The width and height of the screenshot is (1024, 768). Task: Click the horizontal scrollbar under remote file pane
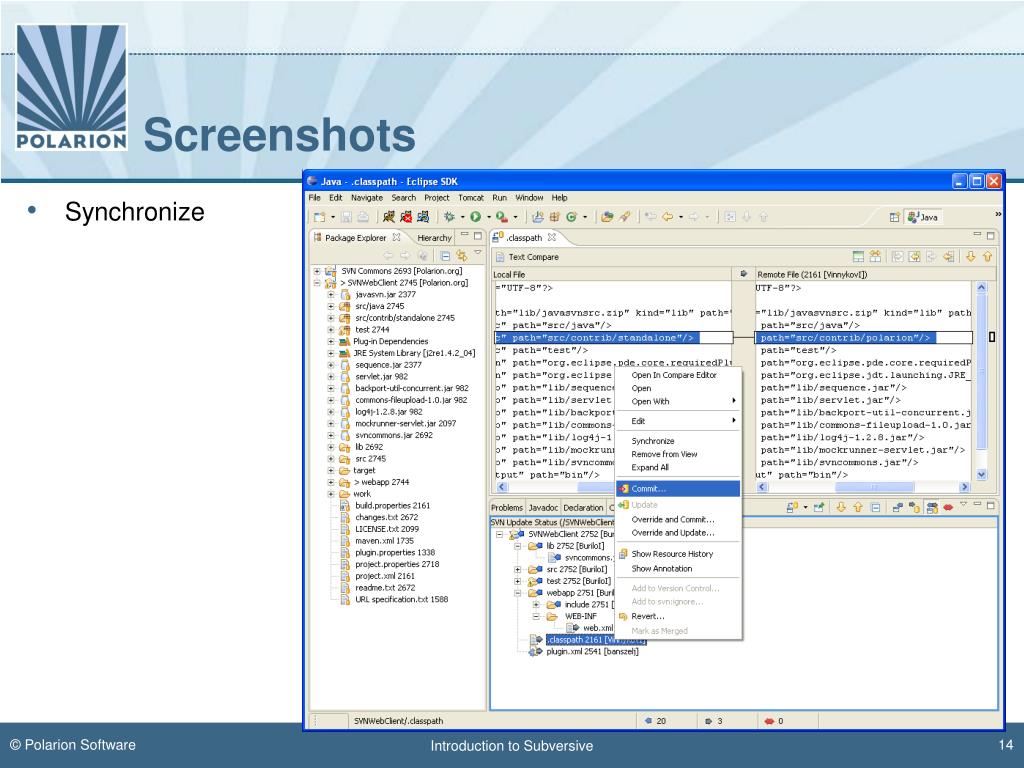coord(863,487)
